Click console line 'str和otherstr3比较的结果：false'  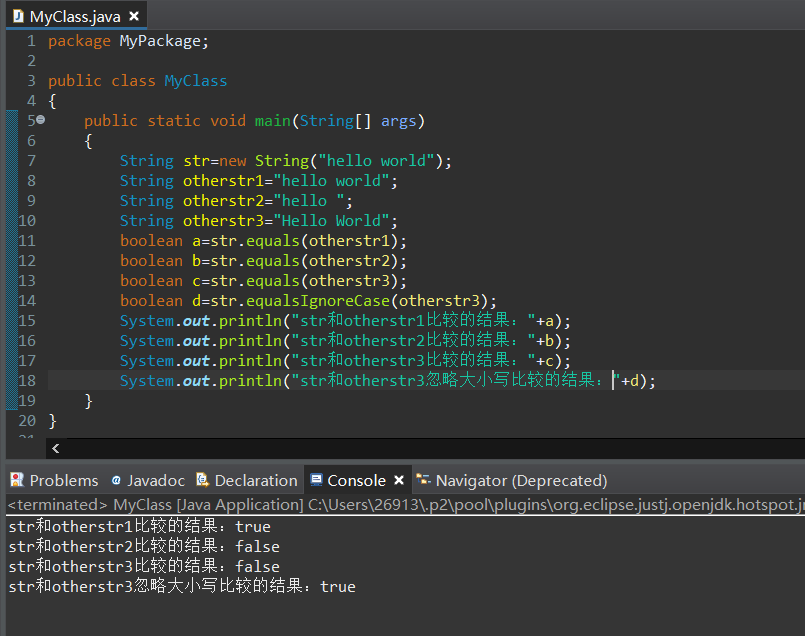pyautogui.click(x=144, y=566)
